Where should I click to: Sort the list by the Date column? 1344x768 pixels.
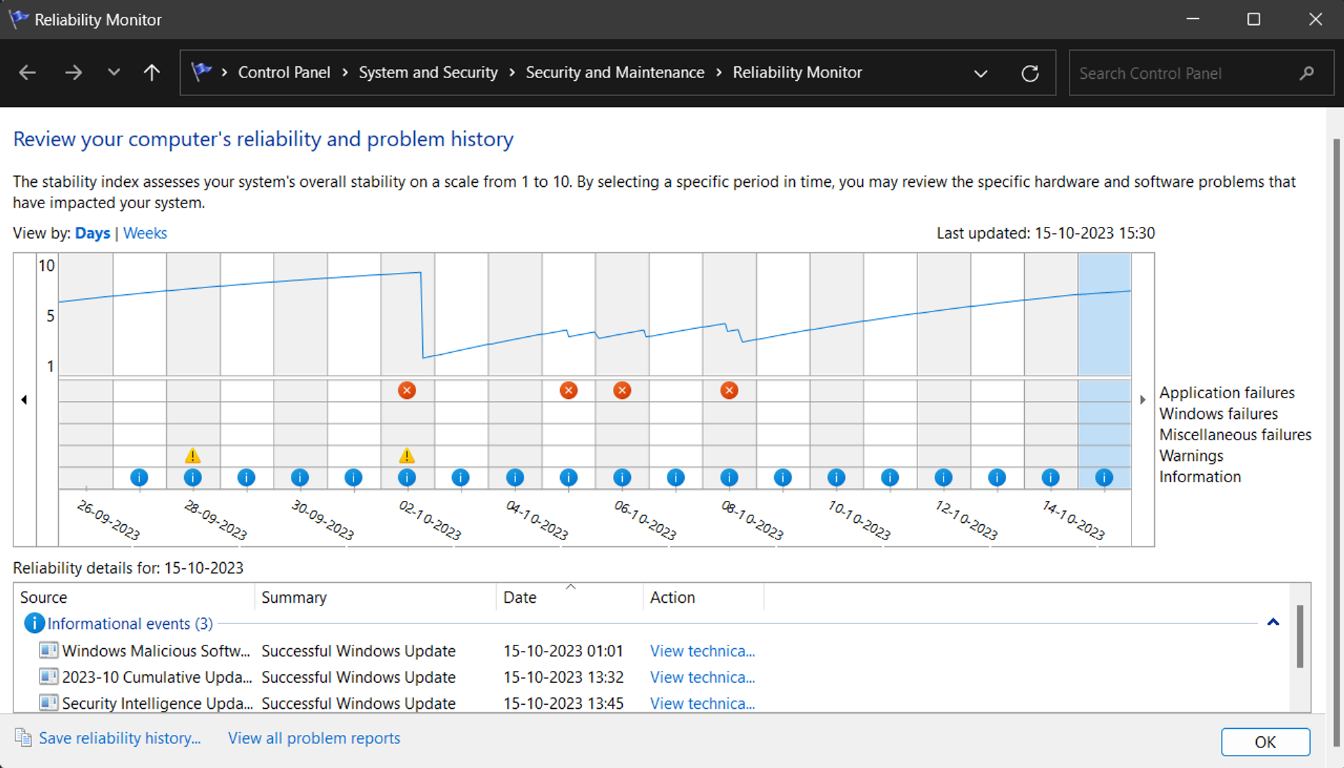tap(570, 597)
